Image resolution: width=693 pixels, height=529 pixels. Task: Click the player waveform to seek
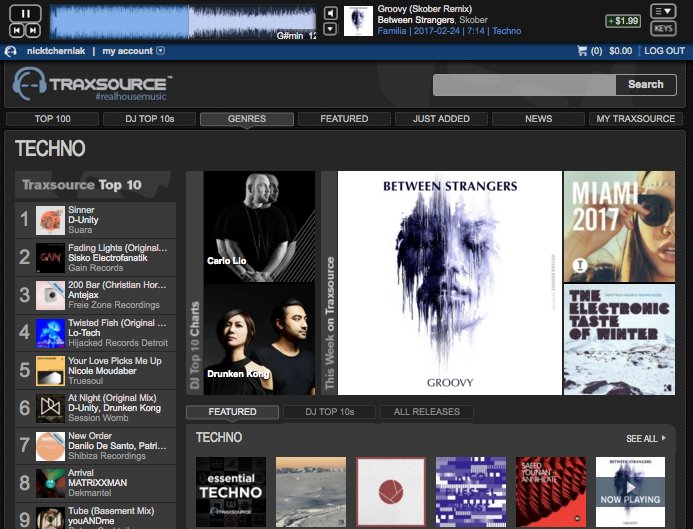(x=183, y=22)
